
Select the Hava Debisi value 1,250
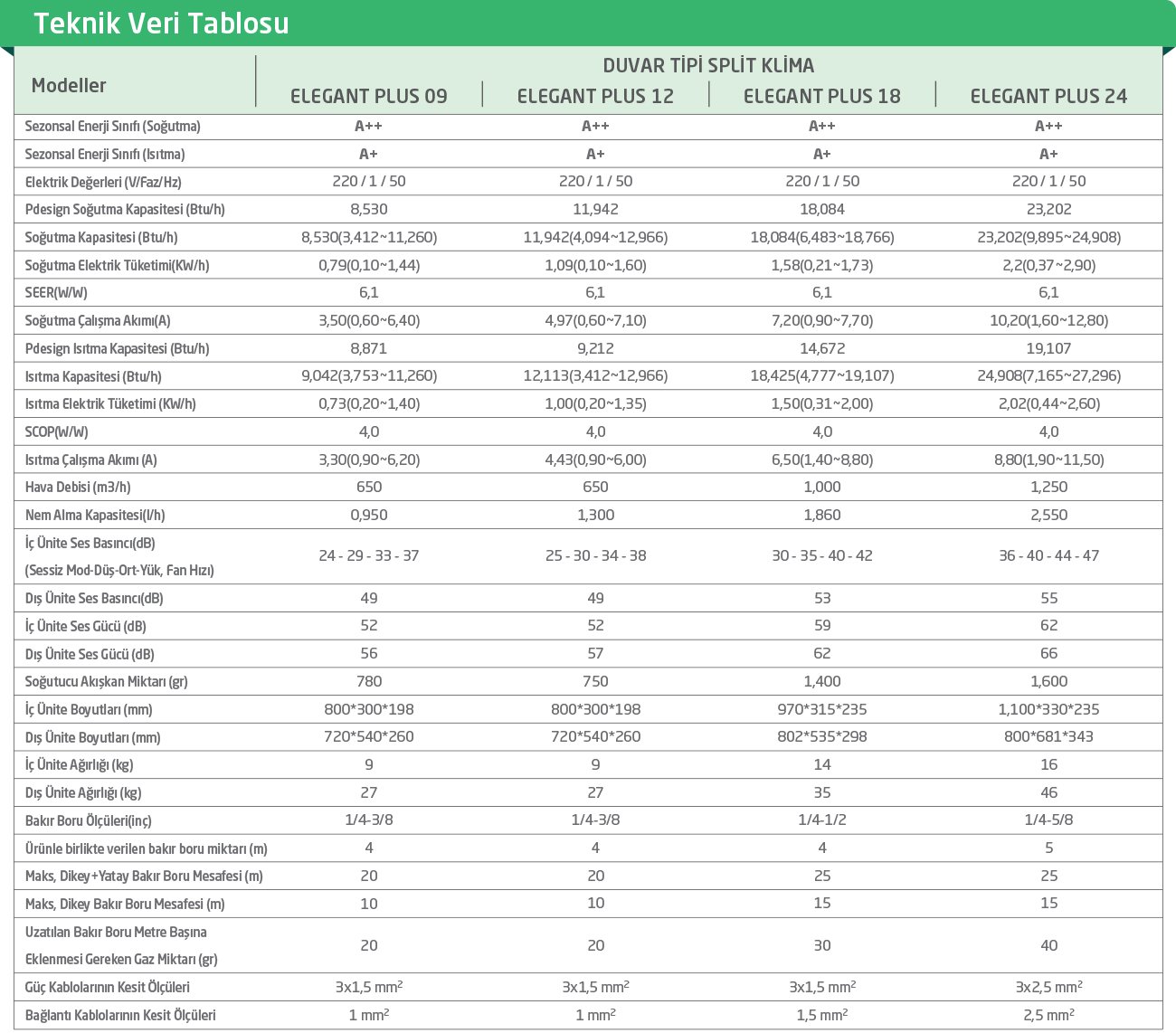[x=1049, y=487]
